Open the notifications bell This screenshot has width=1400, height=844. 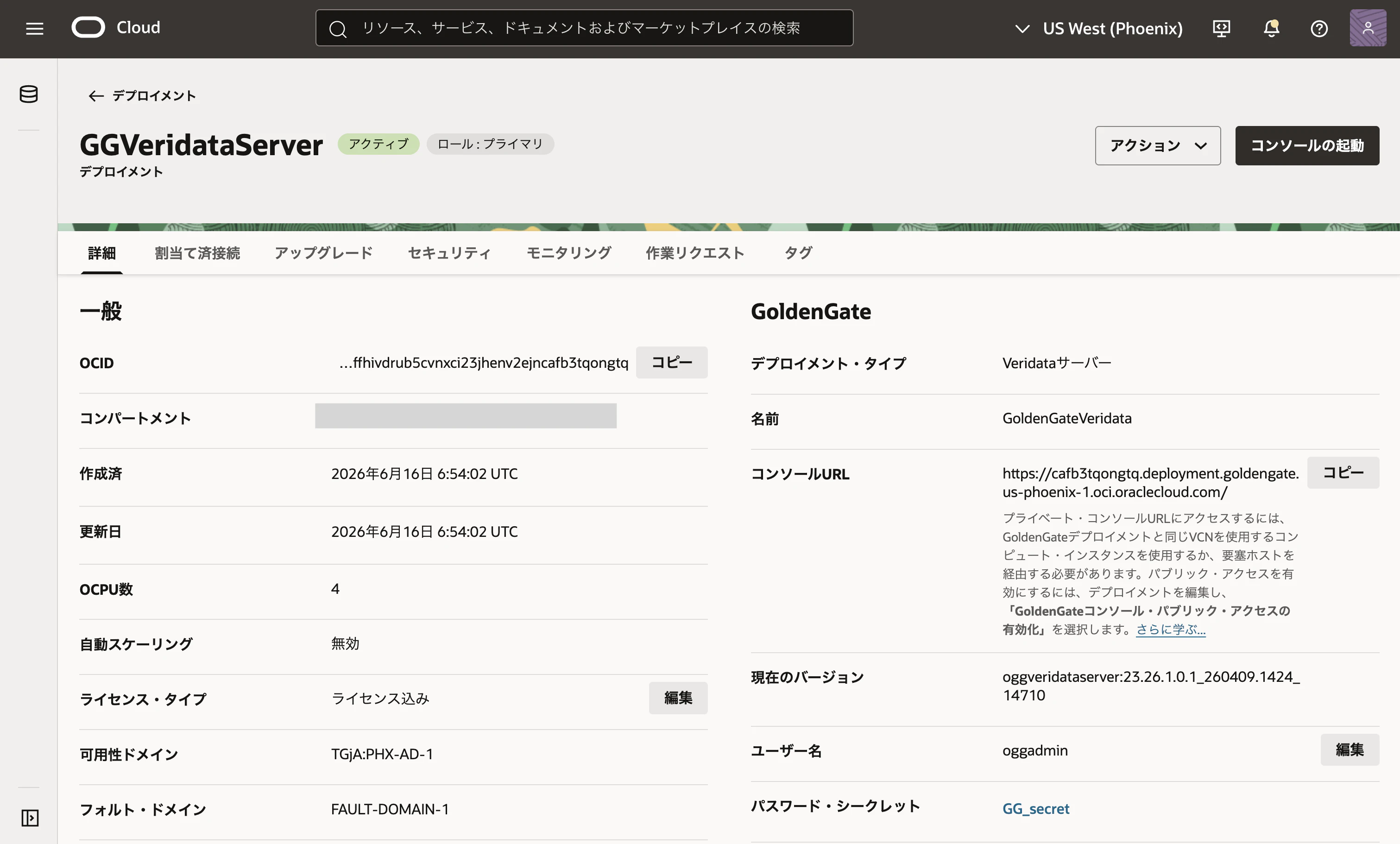coord(1271,28)
